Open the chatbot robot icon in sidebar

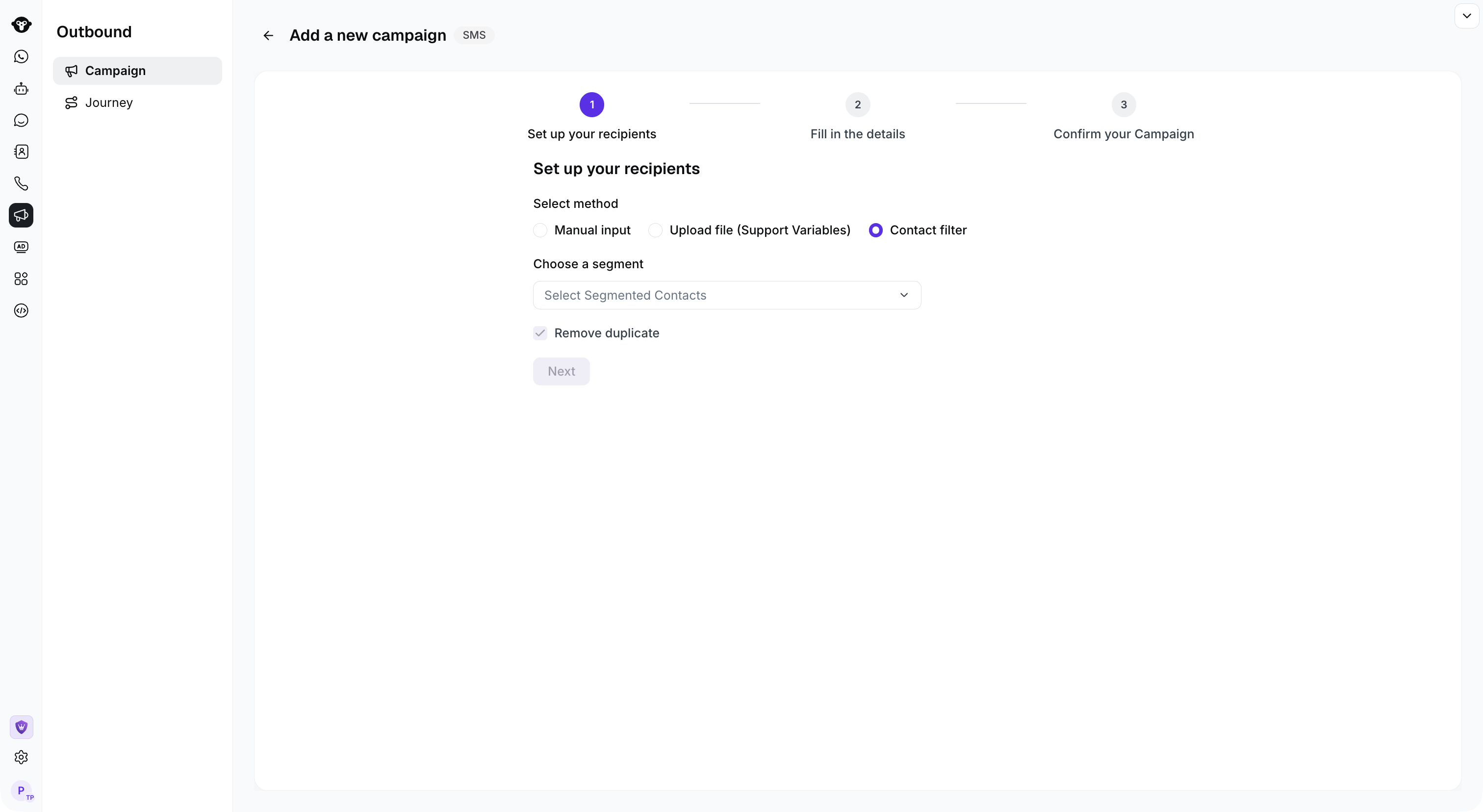[21, 89]
